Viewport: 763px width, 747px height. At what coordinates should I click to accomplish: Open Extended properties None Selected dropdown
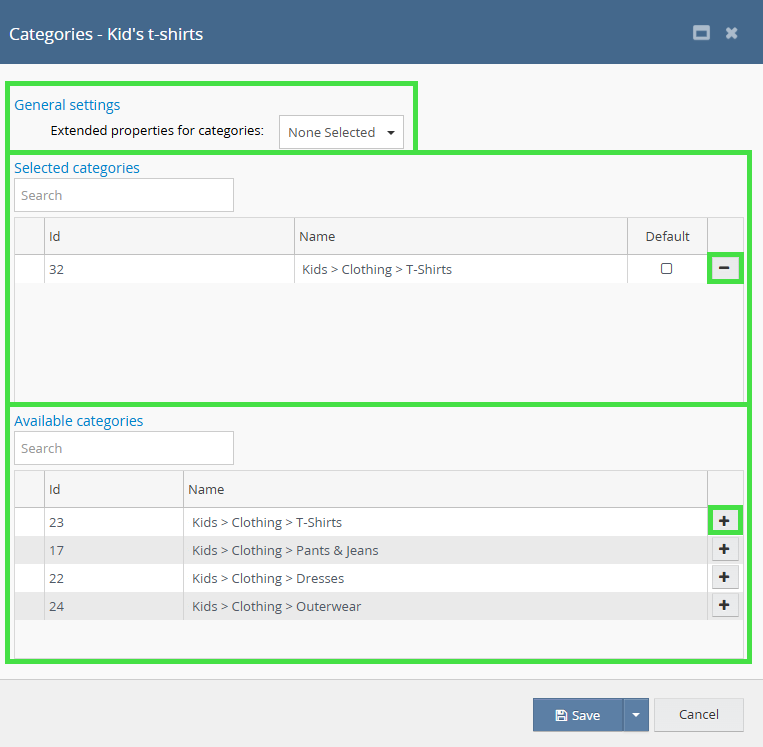341,132
